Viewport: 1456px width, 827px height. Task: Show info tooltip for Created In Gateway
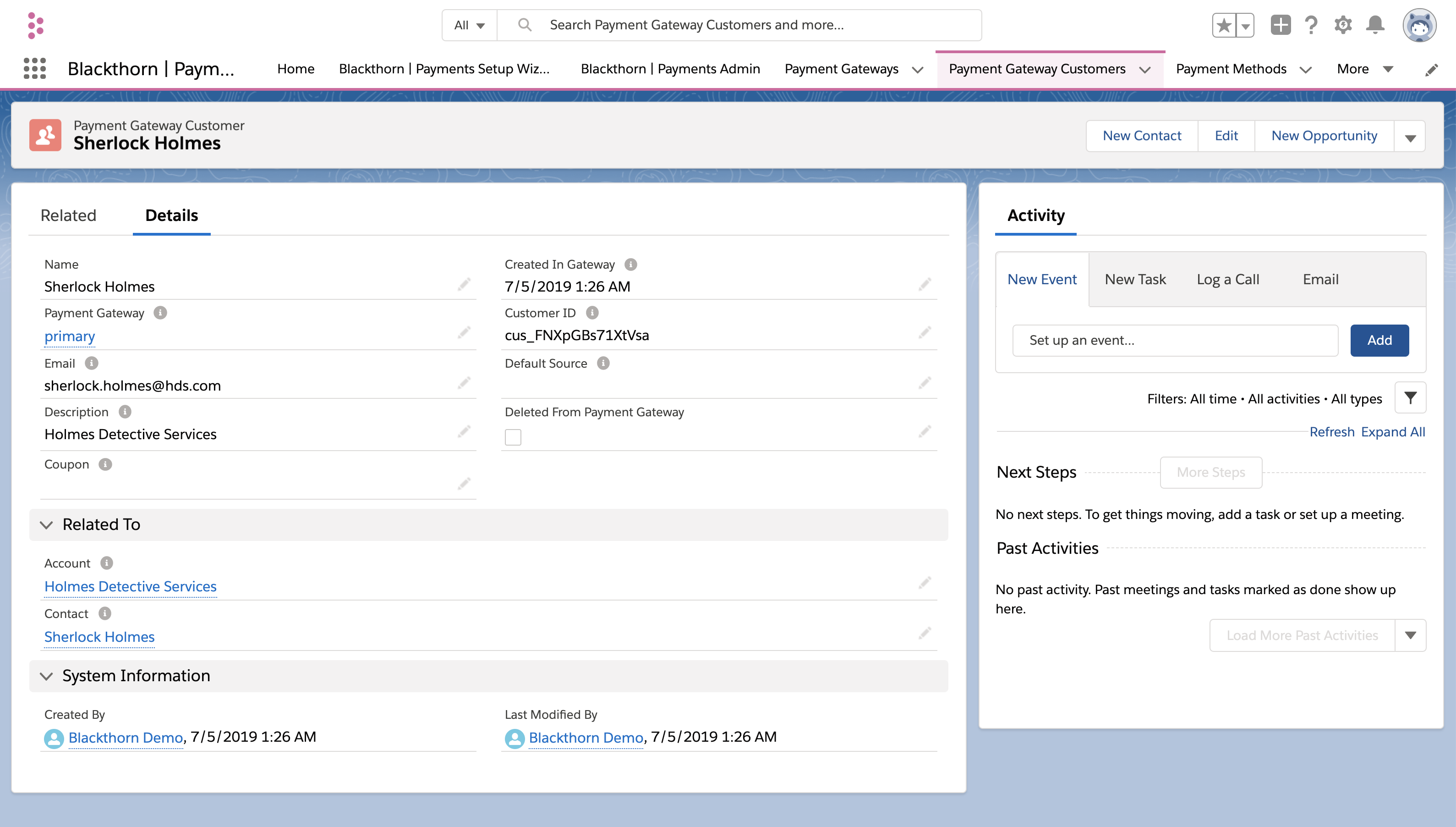pyautogui.click(x=631, y=265)
